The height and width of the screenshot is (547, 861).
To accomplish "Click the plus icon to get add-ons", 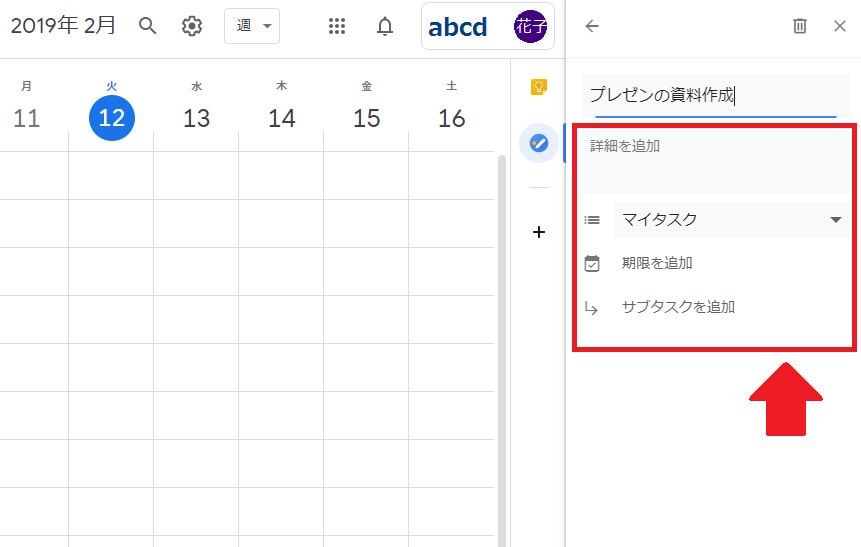I will pyautogui.click(x=539, y=232).
